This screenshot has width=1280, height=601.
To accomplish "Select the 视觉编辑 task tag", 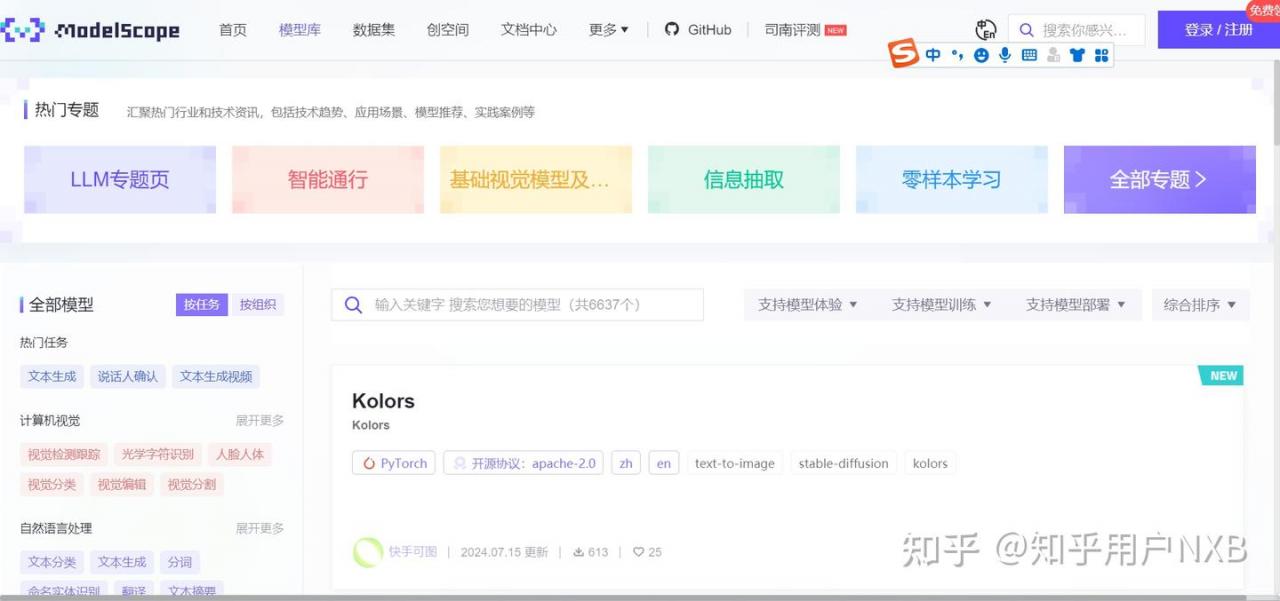I will (122, 485).
